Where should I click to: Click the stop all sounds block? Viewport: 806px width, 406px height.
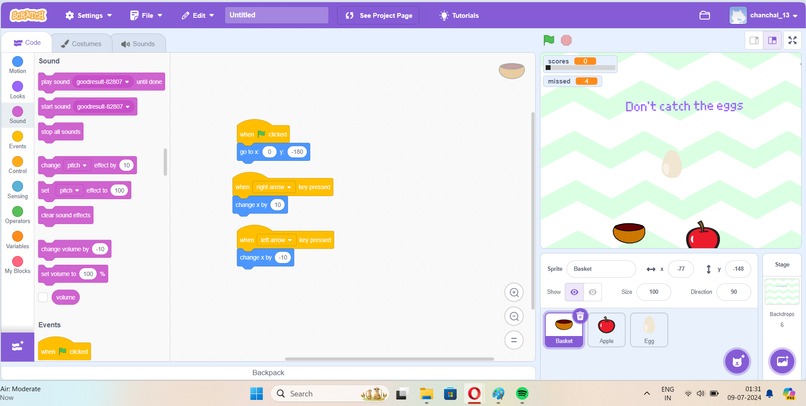(61, 132)
